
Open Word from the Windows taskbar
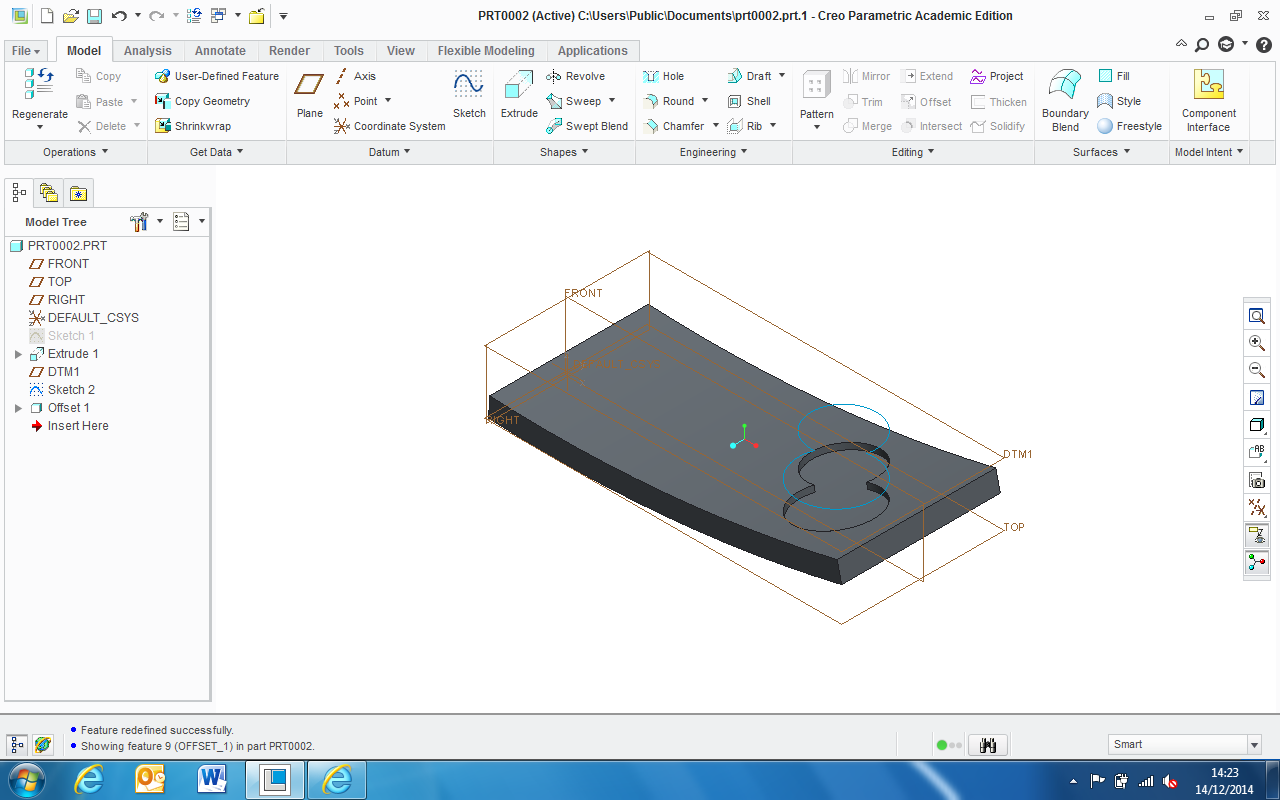(x=212, y=780)
